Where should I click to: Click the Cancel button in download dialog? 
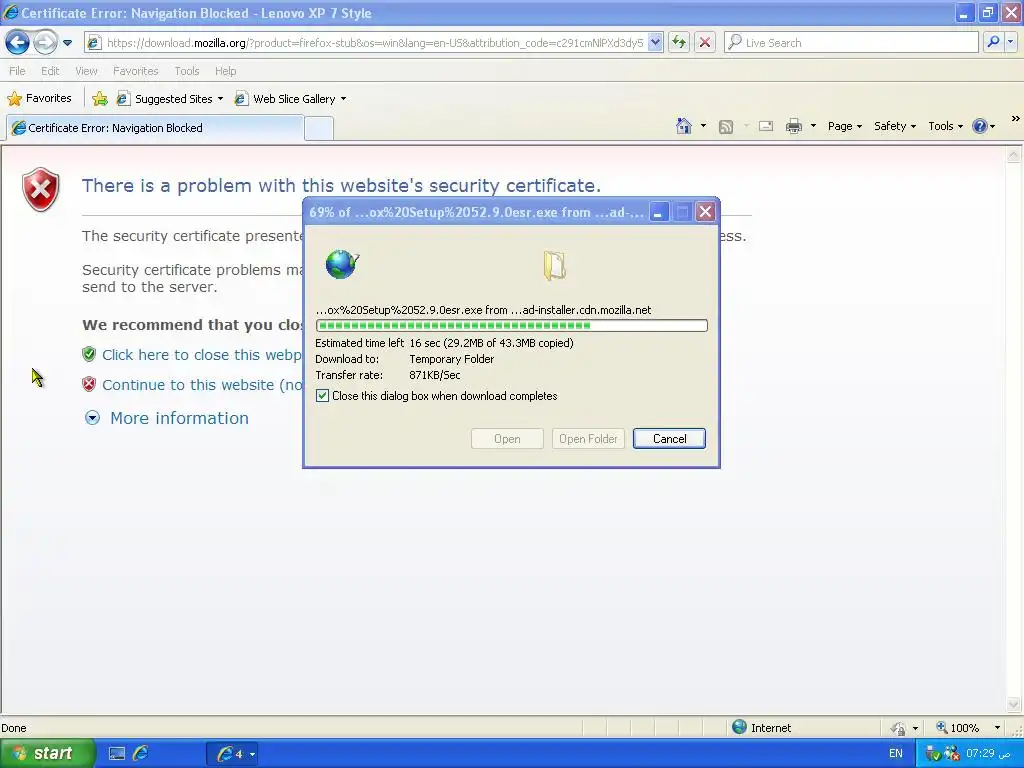669,439
